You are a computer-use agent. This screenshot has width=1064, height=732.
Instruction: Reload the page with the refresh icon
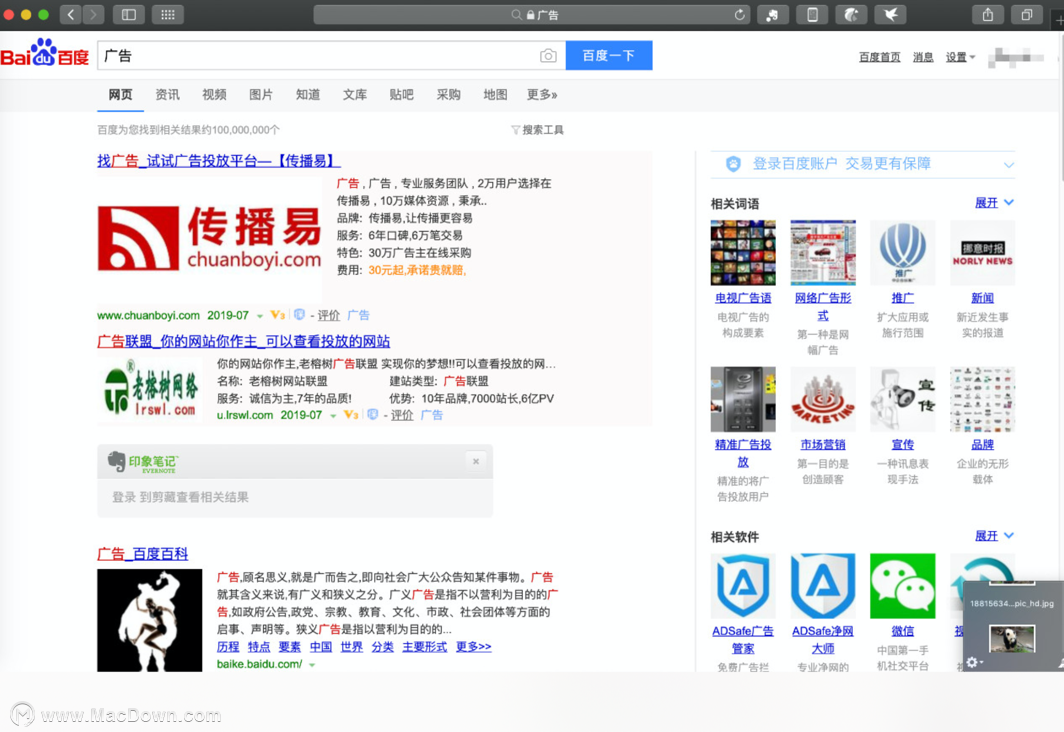tap(739, 14)
